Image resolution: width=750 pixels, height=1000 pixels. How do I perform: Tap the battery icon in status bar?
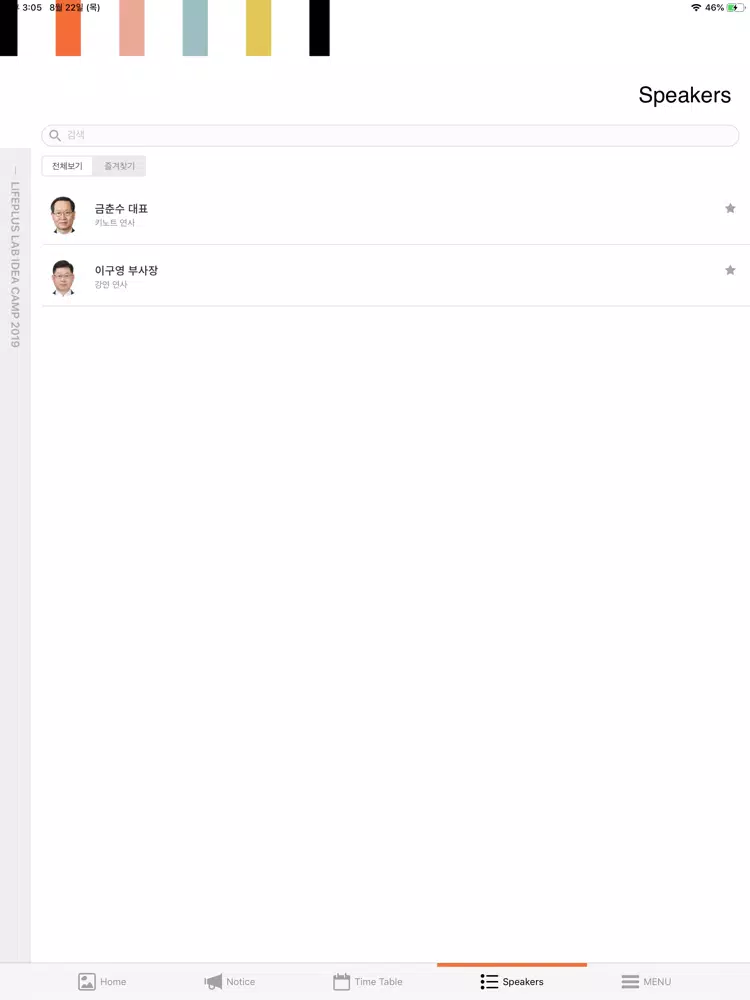coord(736,8)
